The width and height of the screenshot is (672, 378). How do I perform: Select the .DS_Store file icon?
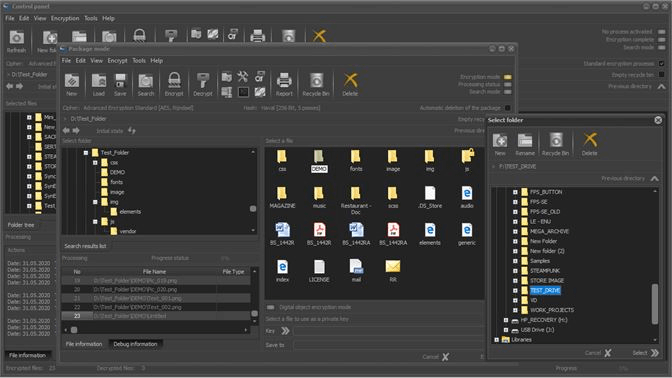click(x=430, y=197)
